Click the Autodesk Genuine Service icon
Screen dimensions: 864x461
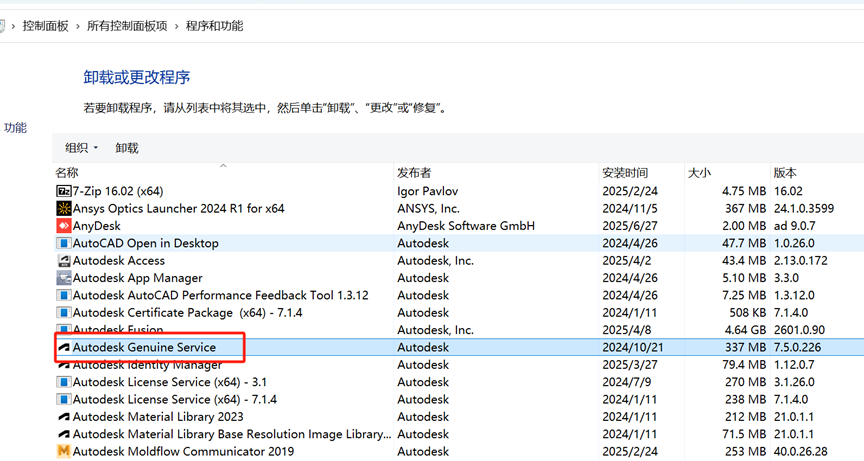[64, 347]
